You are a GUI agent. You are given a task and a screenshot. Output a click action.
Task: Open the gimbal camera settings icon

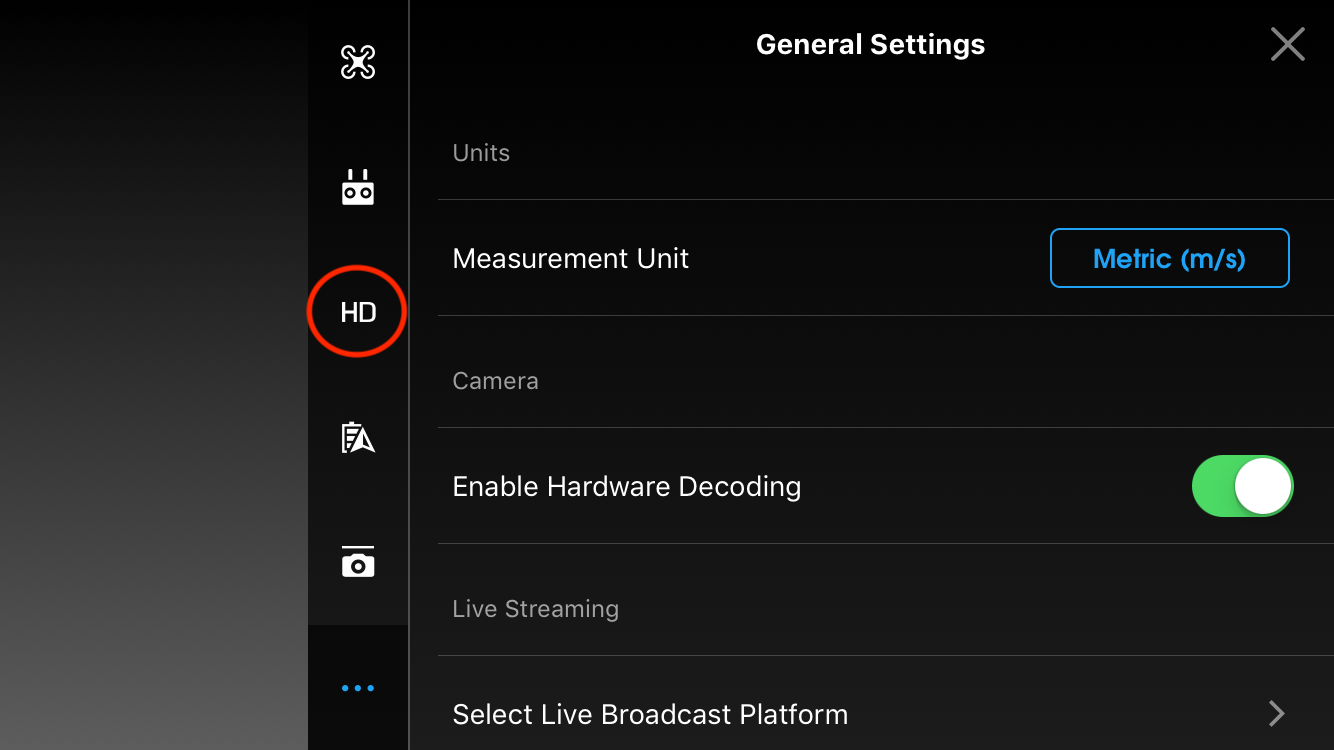(x=358, y=562)
